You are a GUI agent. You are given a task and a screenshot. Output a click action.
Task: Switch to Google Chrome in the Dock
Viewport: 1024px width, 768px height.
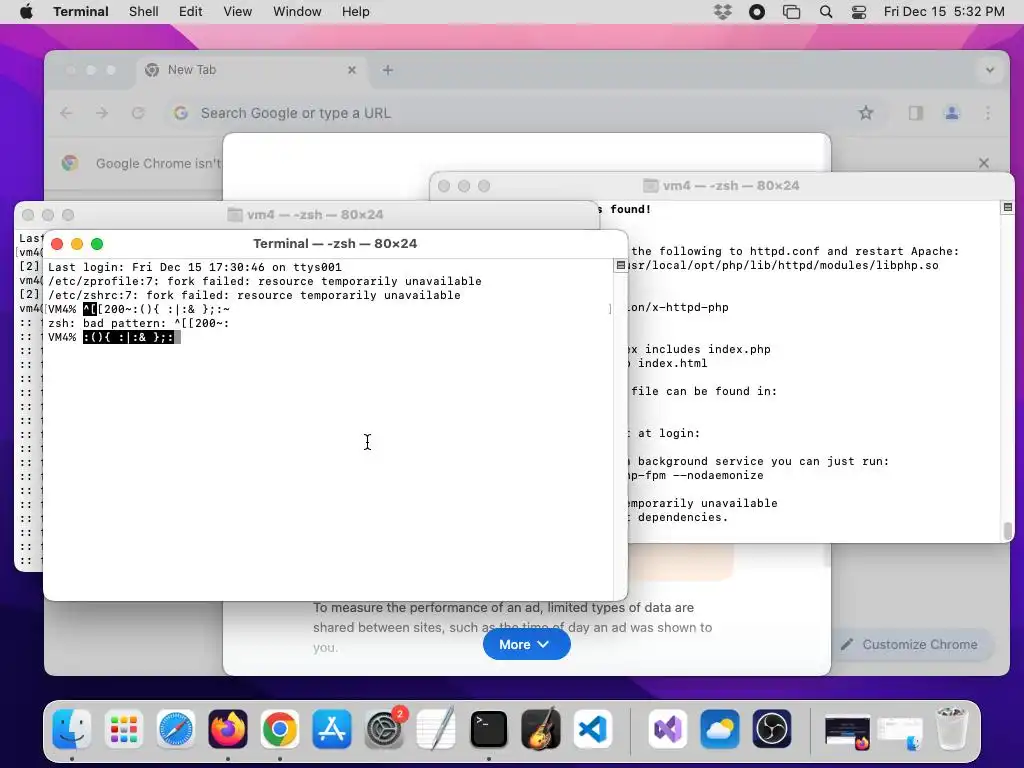(280, 729)
